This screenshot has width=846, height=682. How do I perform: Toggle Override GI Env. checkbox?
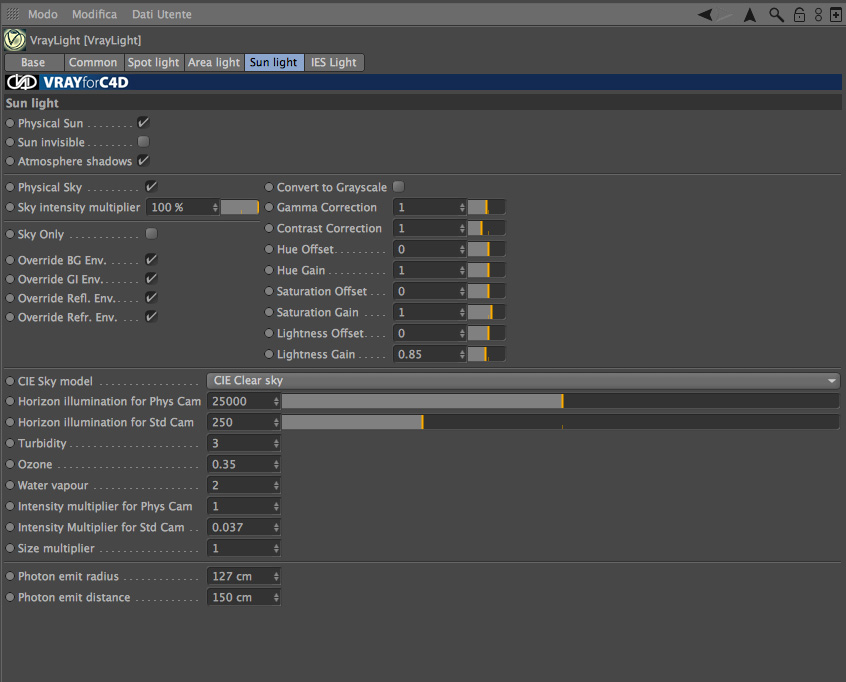[151, 278]
